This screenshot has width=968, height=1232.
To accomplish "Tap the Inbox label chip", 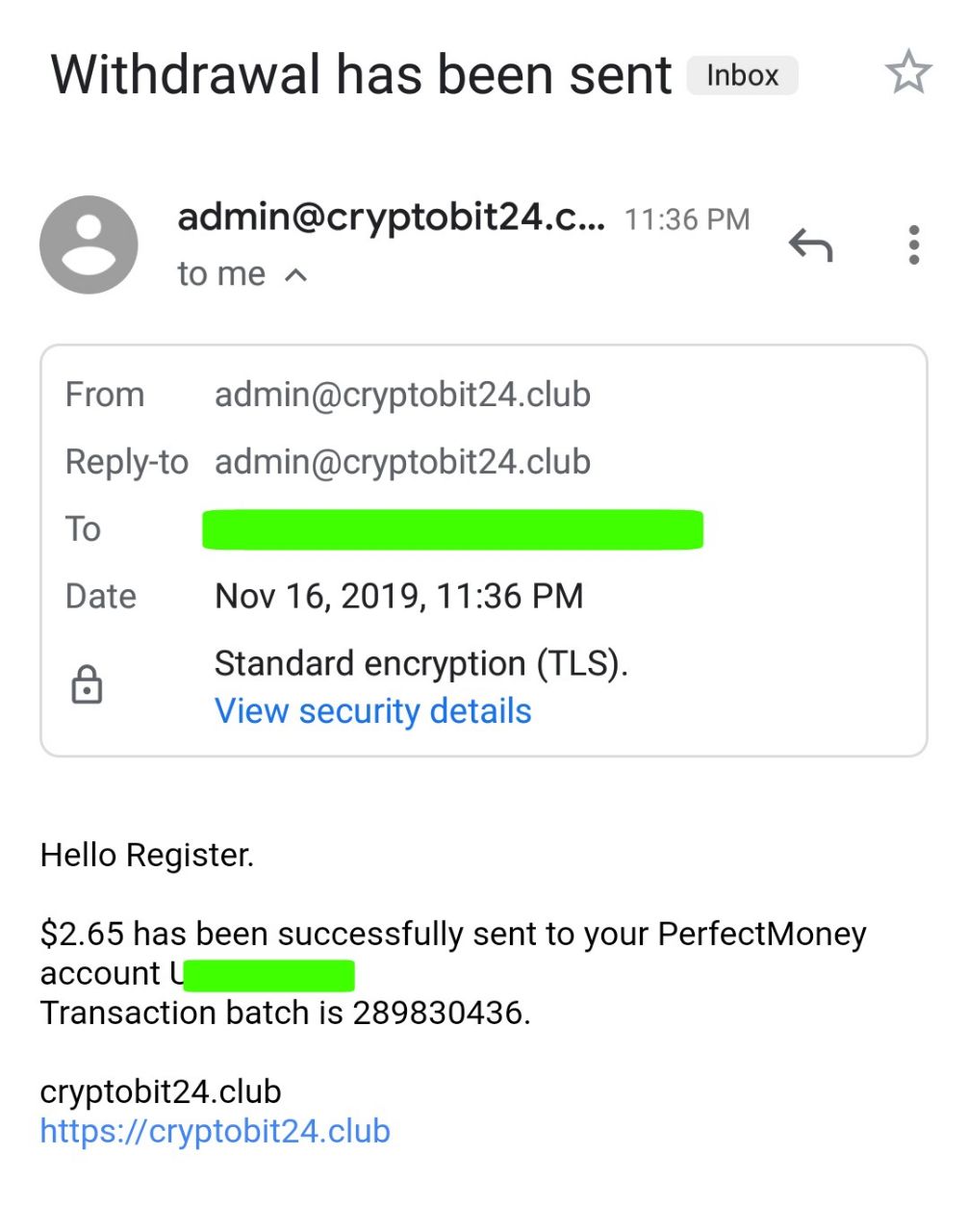I will (742, 76).
